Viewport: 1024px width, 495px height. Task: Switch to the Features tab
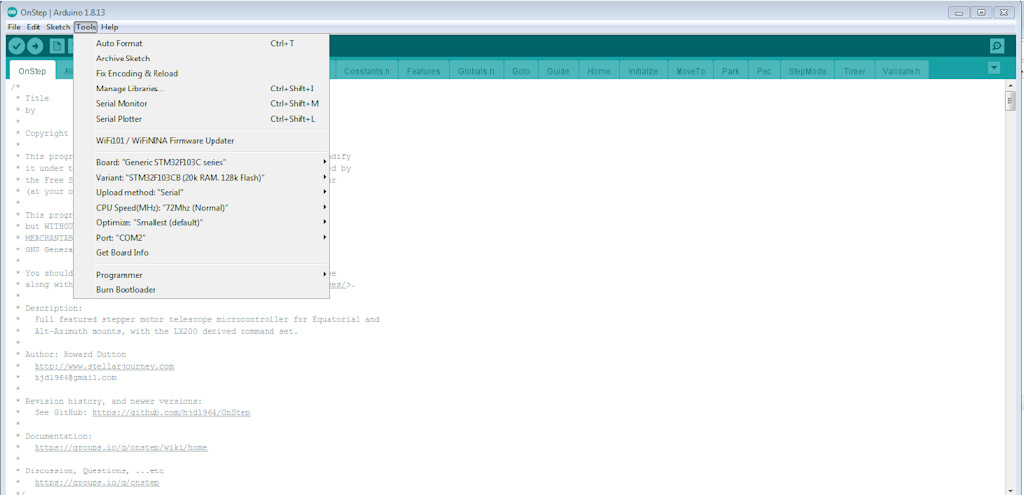point(423,71)
